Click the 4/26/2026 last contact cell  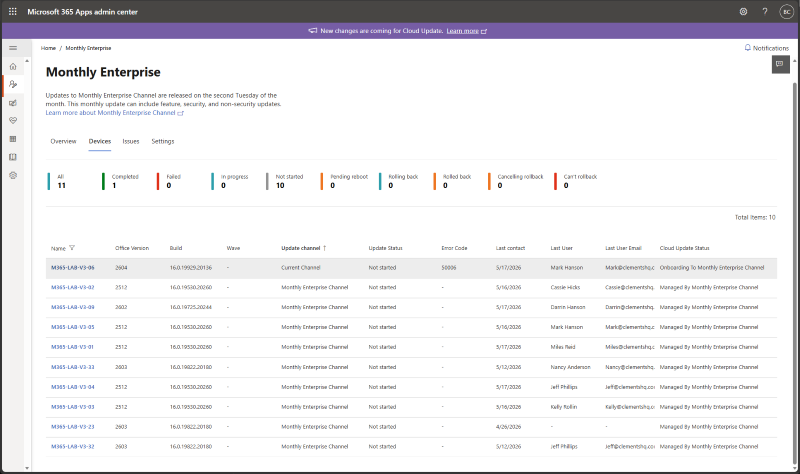[508, 427]
